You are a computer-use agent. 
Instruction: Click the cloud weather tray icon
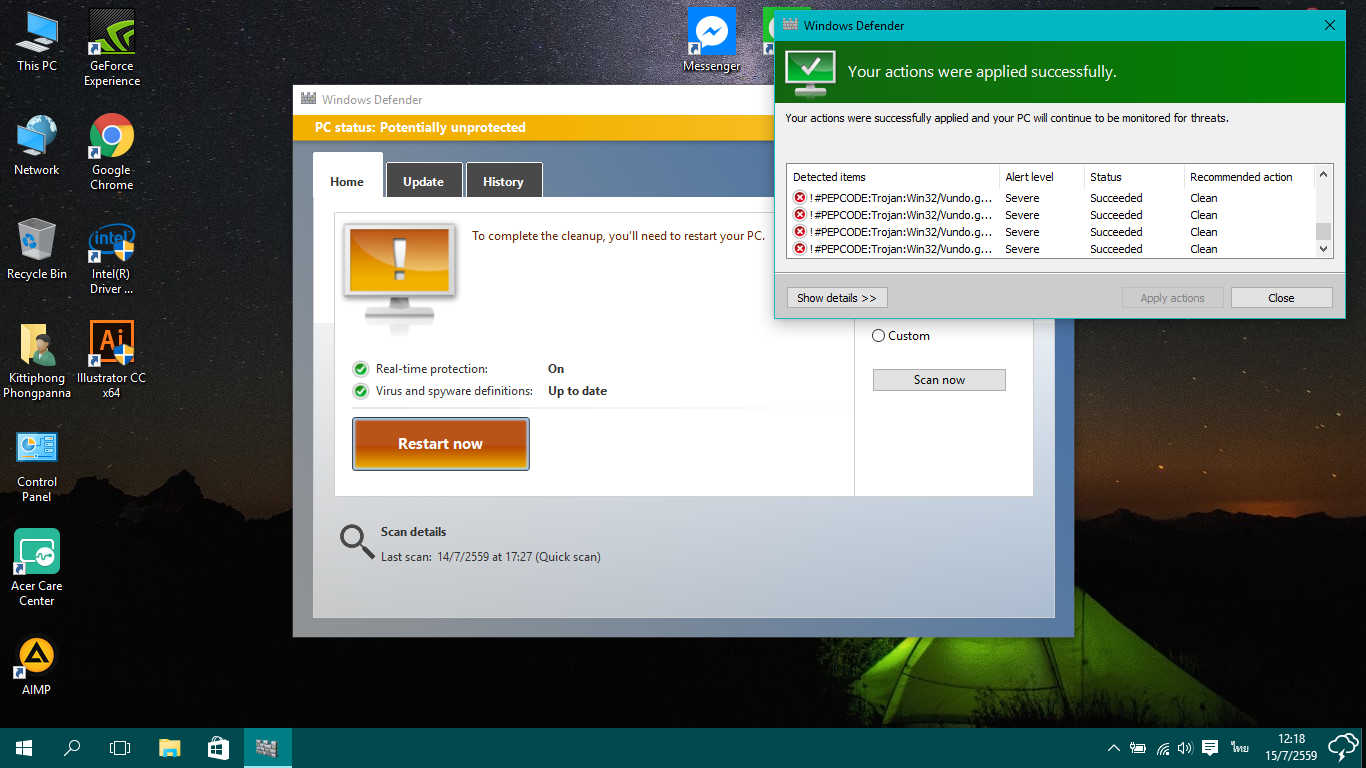click(x=1343, y=747)
